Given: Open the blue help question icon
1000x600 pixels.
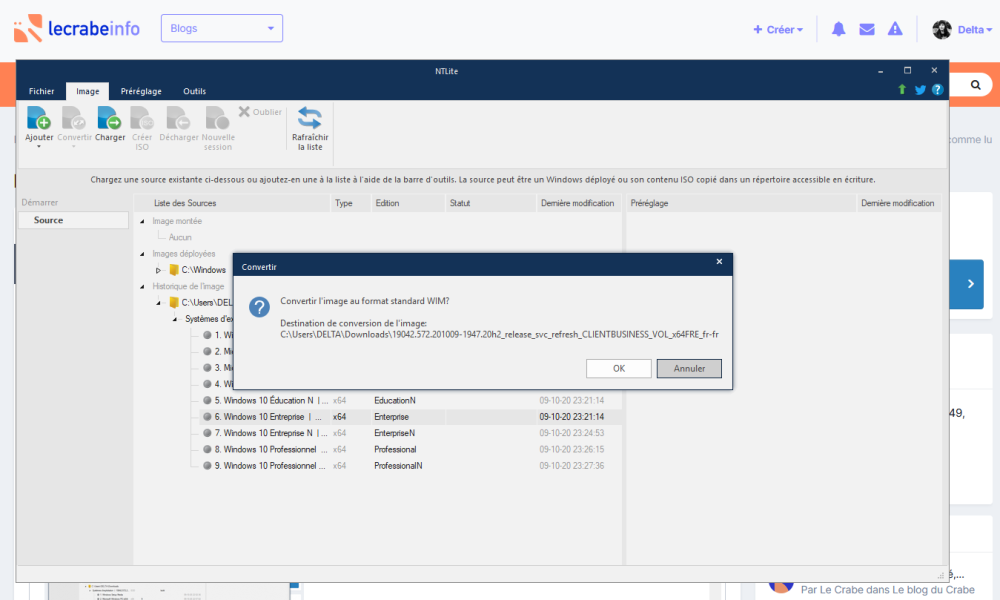Looking at the screenshot, I should pyautogui.click(x=937, y=90).
